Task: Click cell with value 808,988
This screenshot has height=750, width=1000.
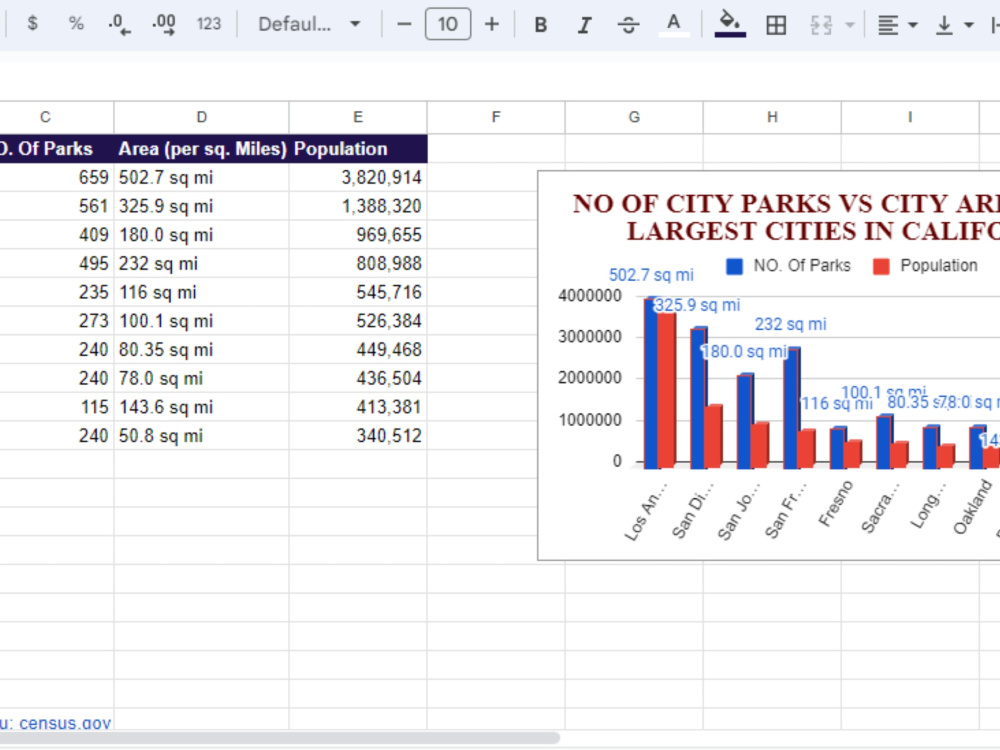Action: coord(358,263)
